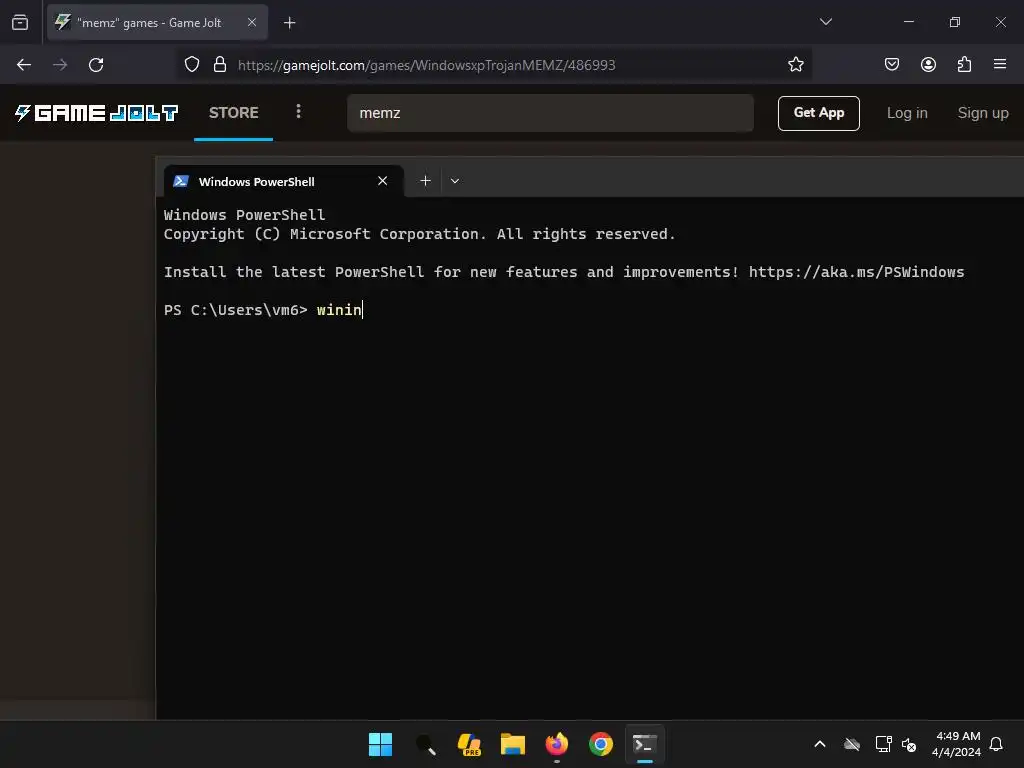The image size is (1024, 768).
Task: Click 'Windows PowerShell' header text in terminal
Action: pyautogui.click(x=244, y=215)
